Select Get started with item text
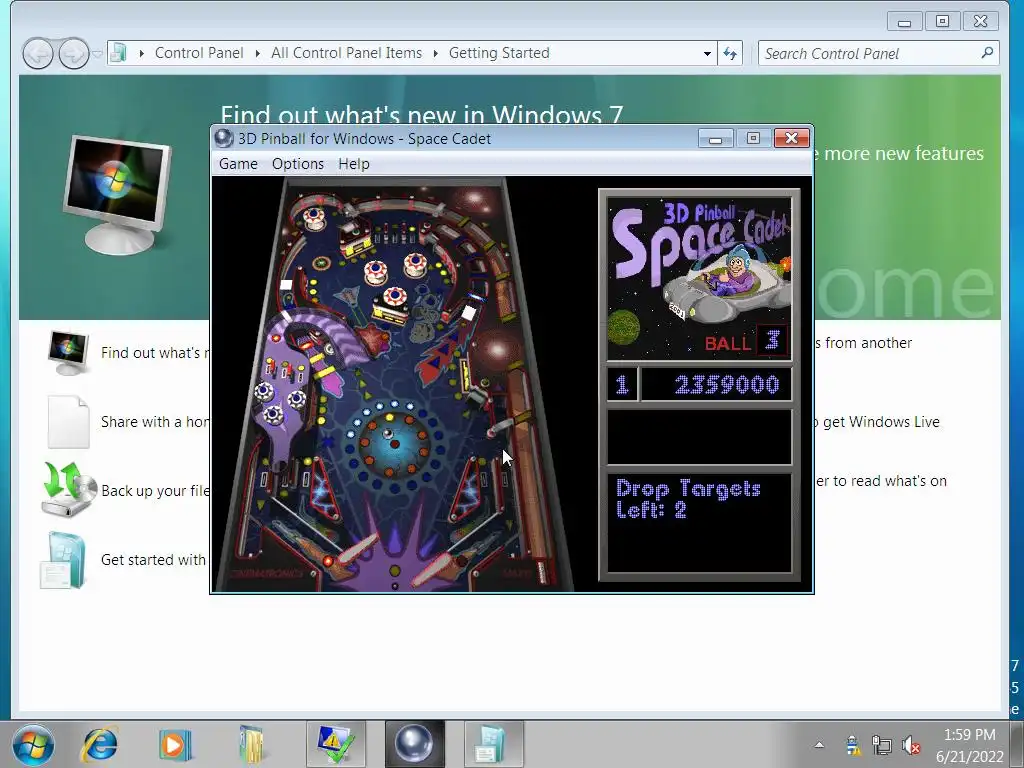The width and height of the screenshot is (1024, 768). (x=153, y=560)
